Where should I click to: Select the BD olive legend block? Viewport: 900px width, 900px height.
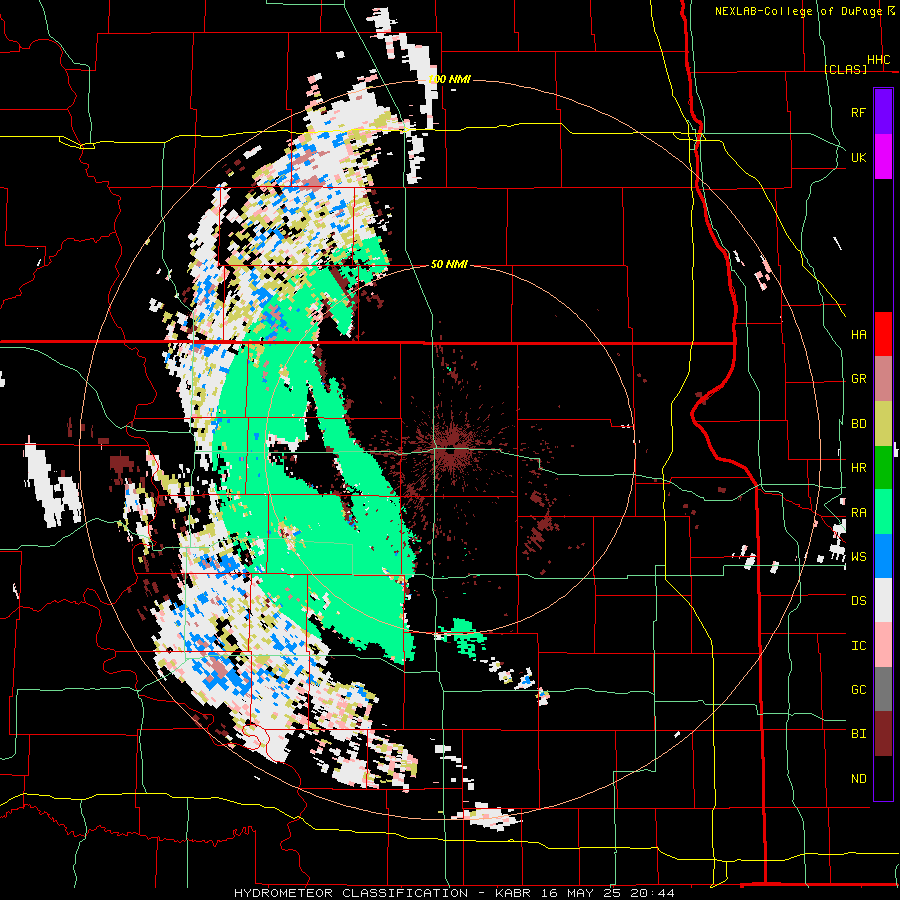tap(883, 424)
